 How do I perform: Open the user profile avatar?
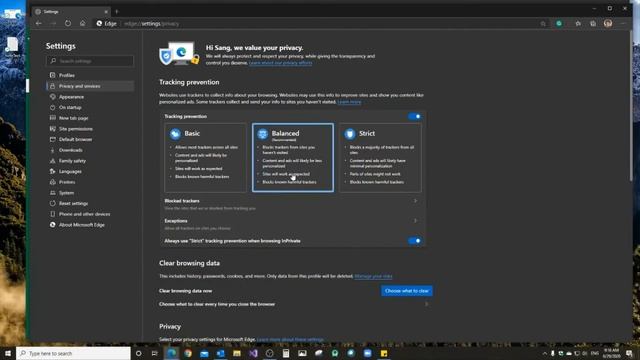coord(608,24)
